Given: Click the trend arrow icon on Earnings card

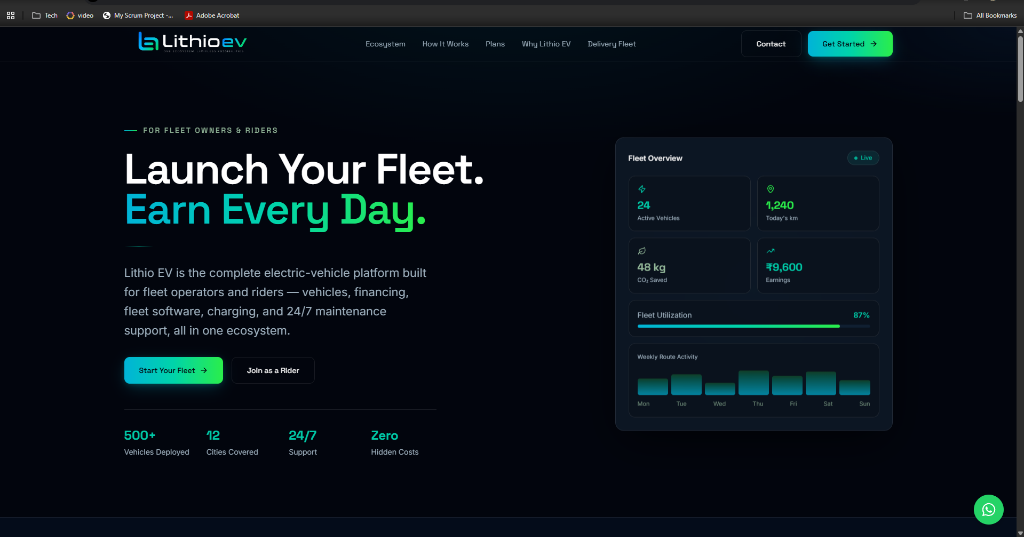Looking at the screenshot, I should pyautogui.click(x=771, y=251).
